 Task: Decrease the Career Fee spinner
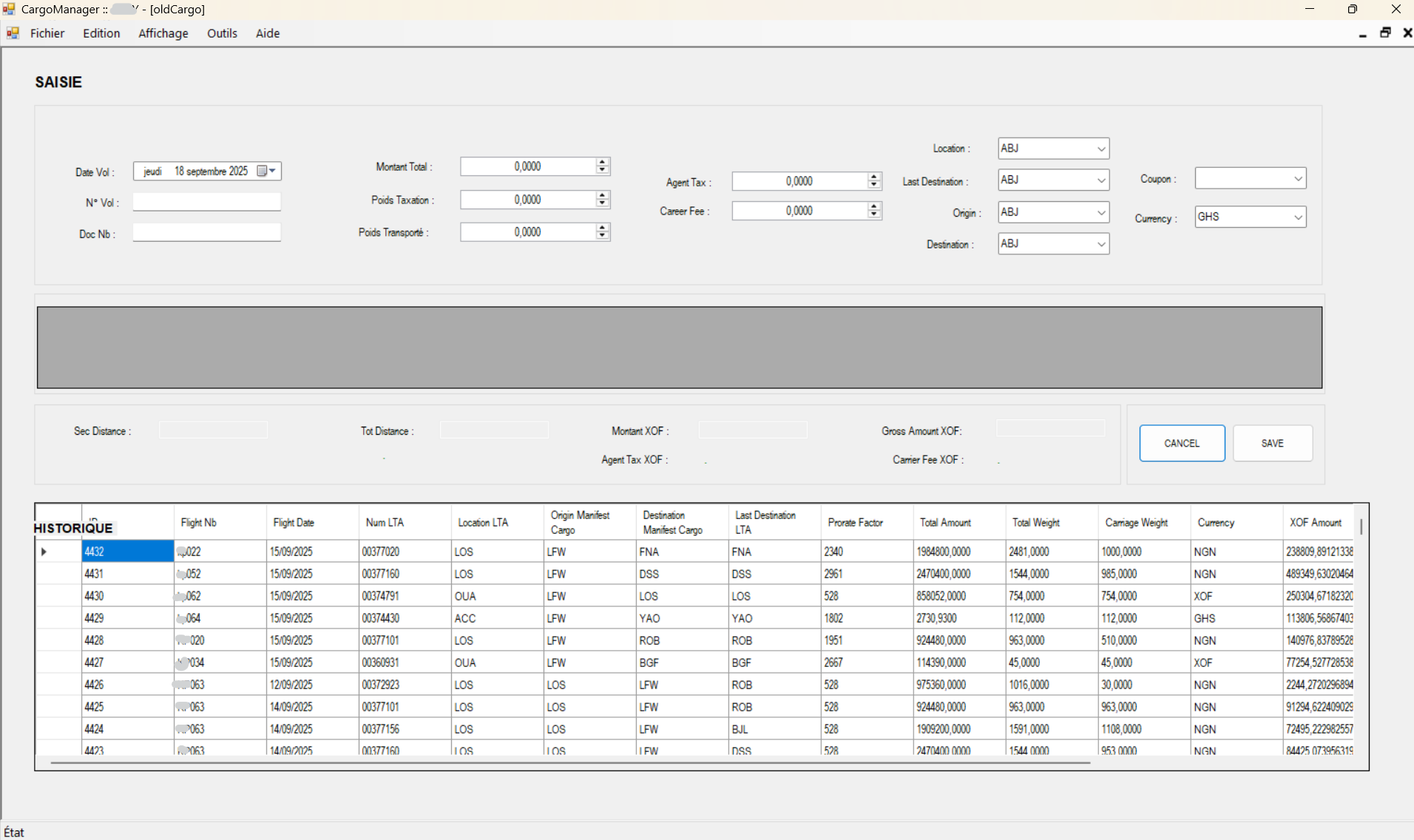pyautogui.click(x=874, y=214)
